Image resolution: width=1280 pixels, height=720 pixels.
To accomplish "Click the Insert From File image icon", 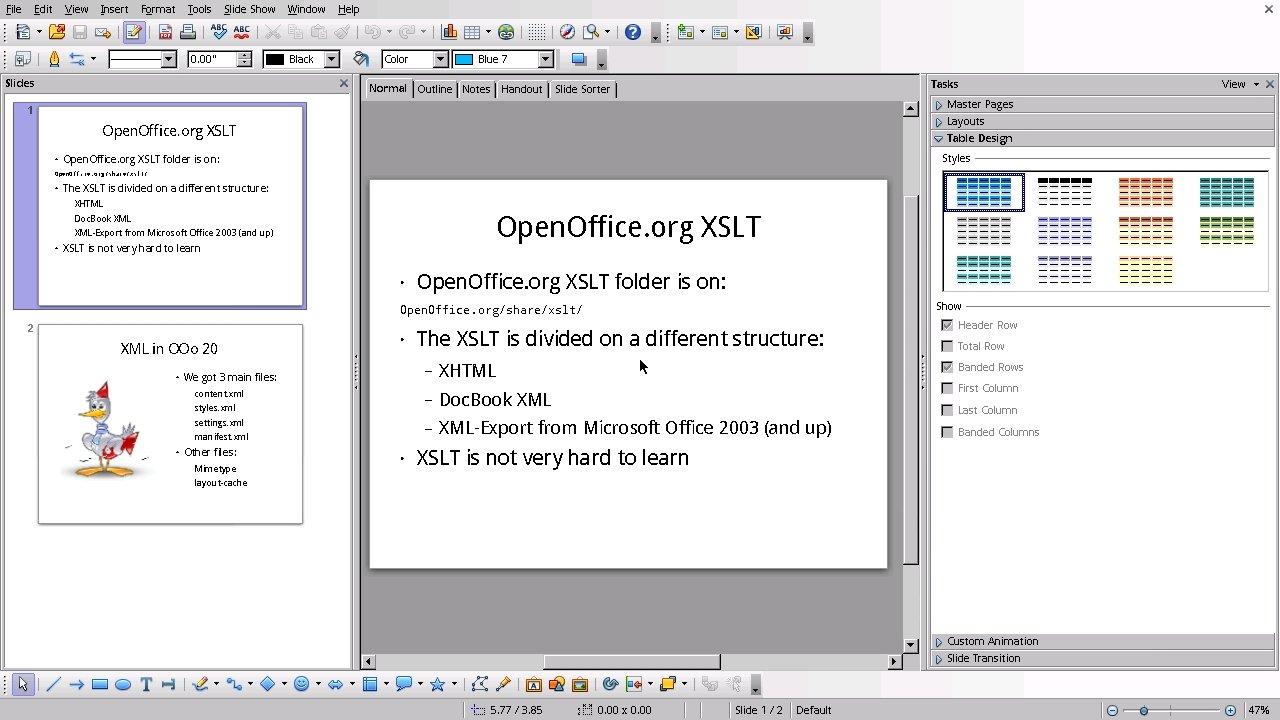I will [x=556, y=684].
